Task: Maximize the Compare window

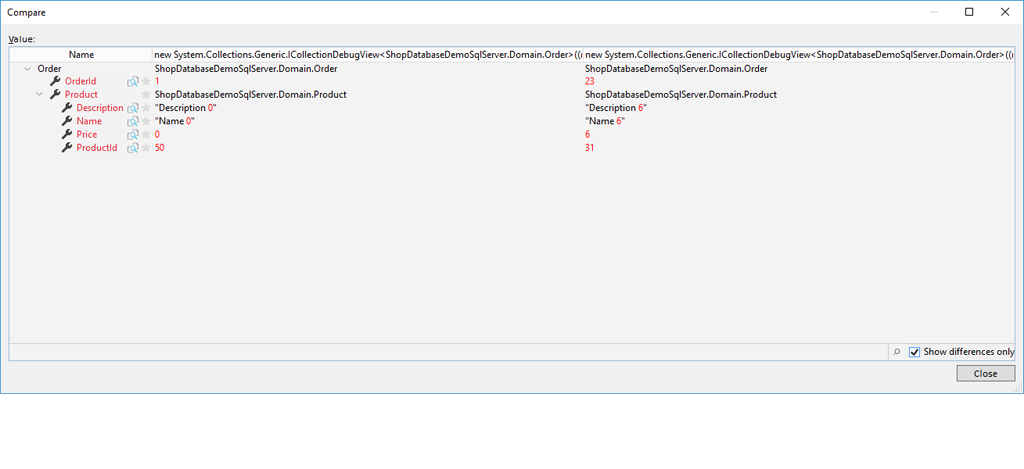Action: tap(969, 12)
